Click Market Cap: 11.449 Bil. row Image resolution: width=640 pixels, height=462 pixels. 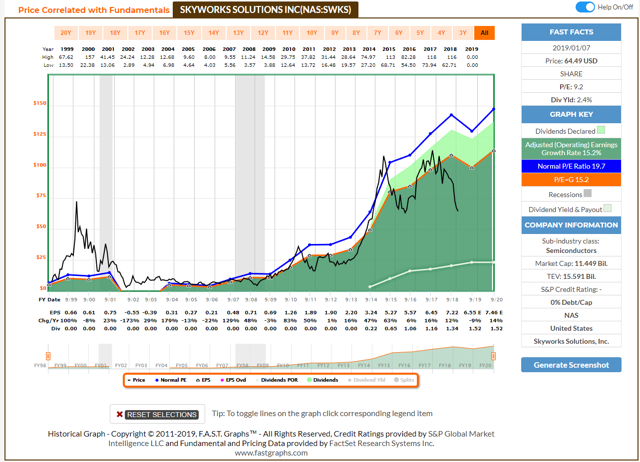tap(571, 264)
